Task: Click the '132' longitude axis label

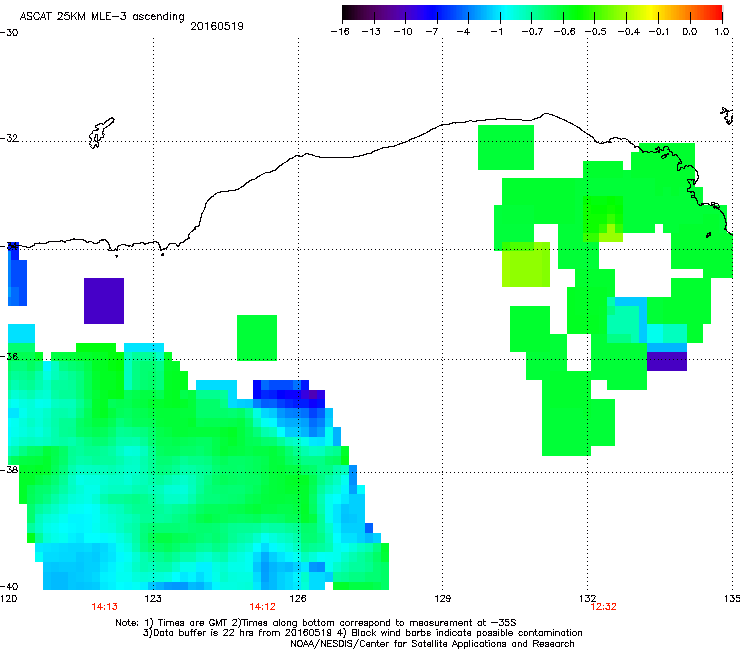Action: 587,599
